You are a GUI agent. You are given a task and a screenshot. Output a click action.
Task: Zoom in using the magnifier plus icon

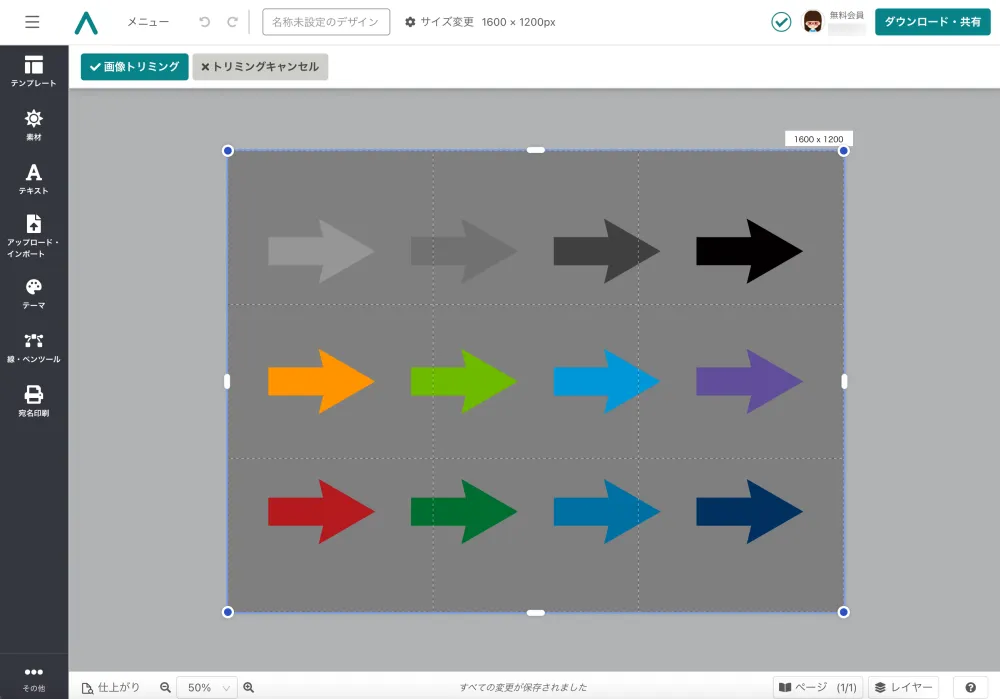pyautogui.click(x=249, y=687)
